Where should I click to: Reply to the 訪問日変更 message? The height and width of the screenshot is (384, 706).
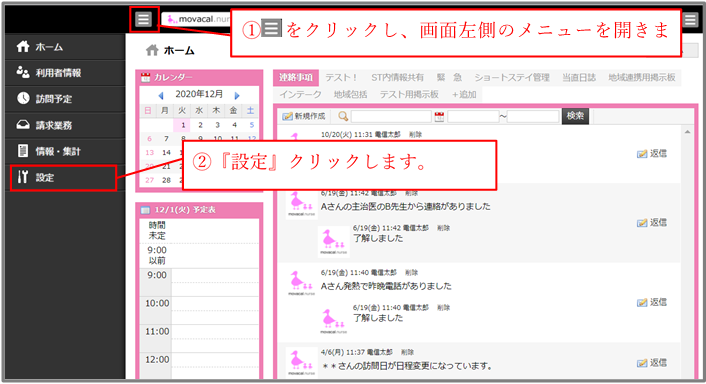tap(652, 363)
